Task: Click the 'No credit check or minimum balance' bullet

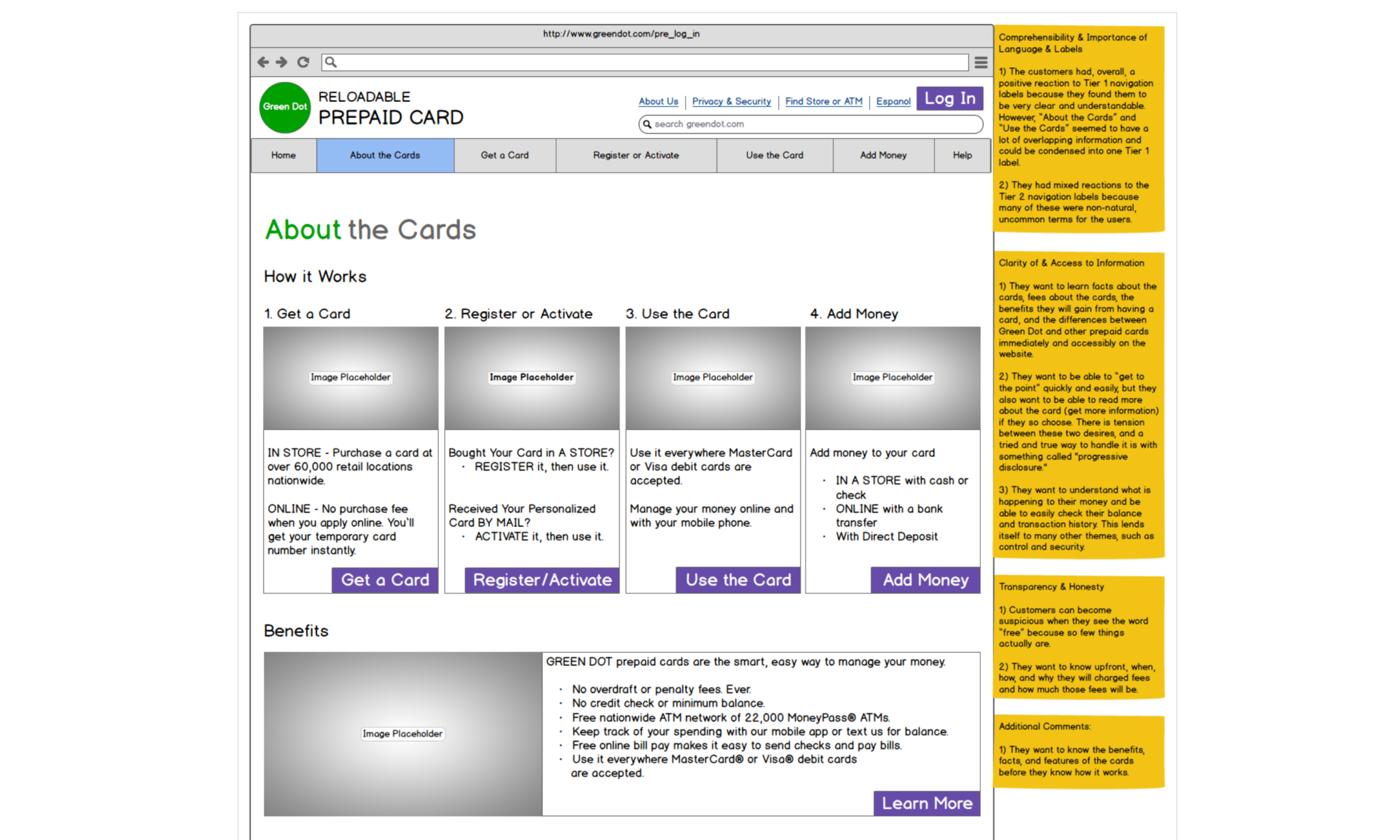Action: [668, 703]
